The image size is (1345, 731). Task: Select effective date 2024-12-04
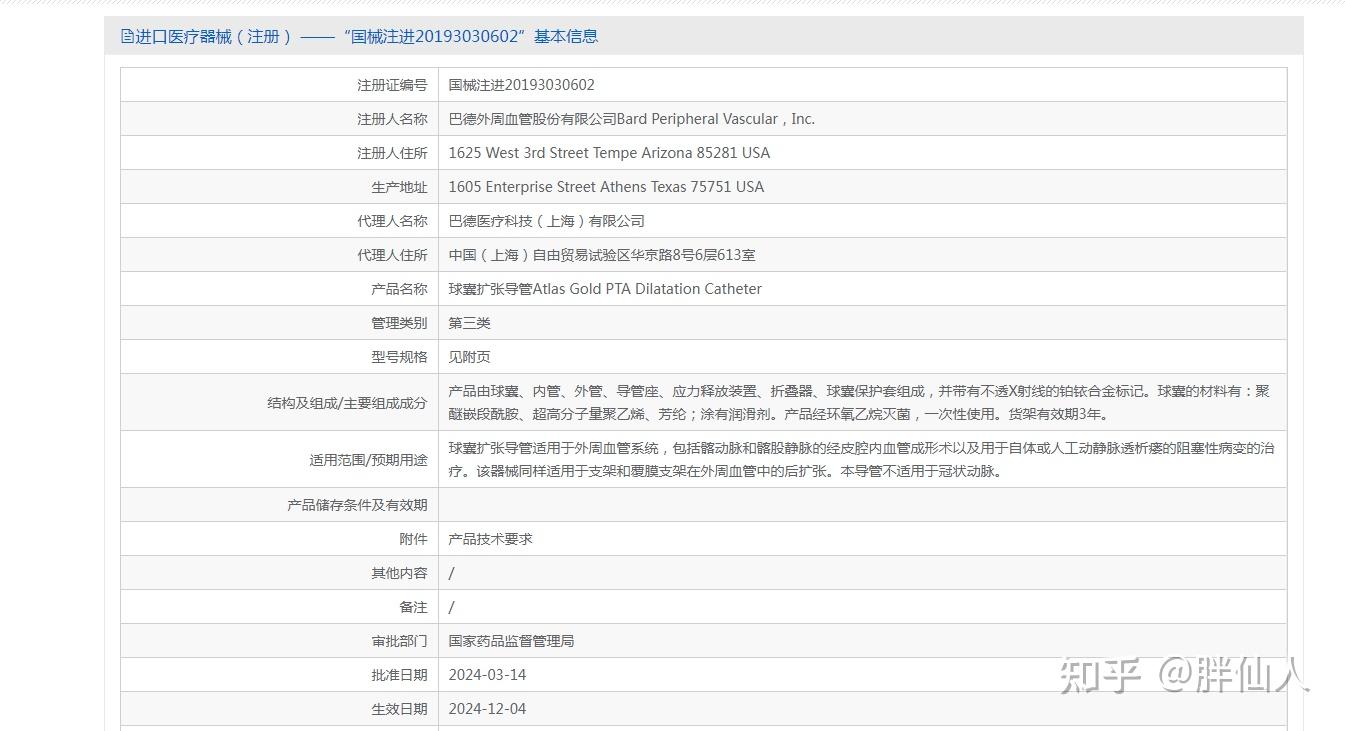(x=487, y=709)
